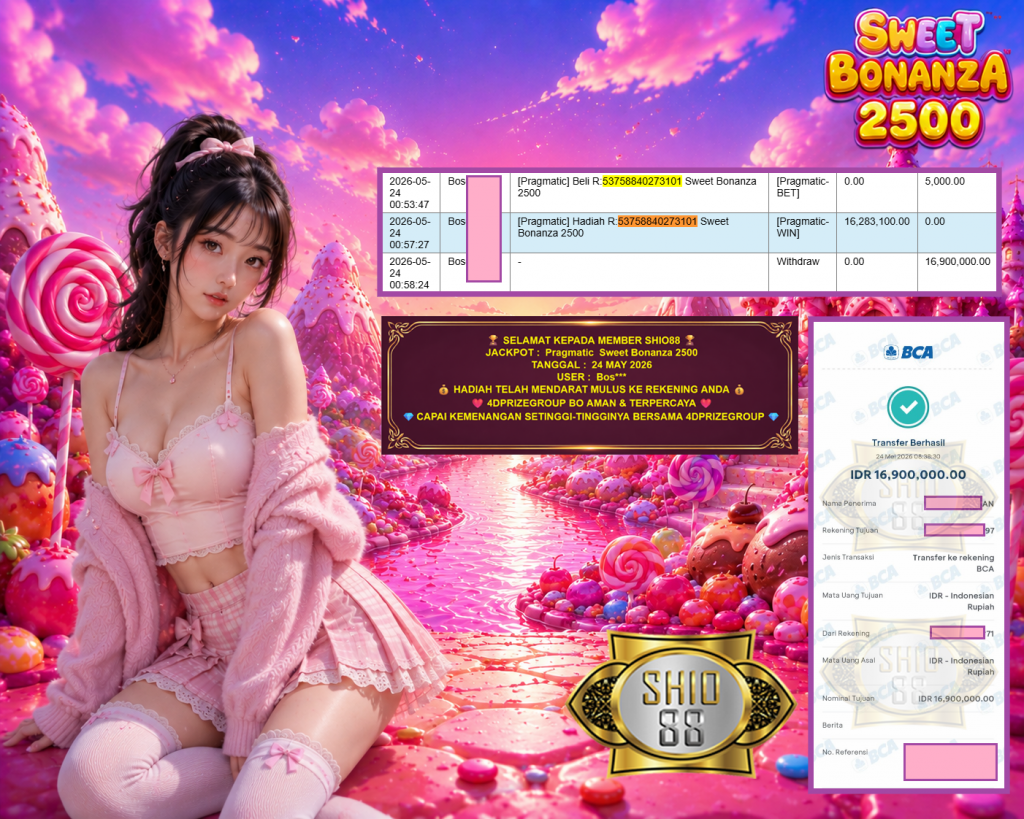1024x819 pixels.
Task: Click the money bag emoji after REKENING ANDA
Action: coord(739,390)
